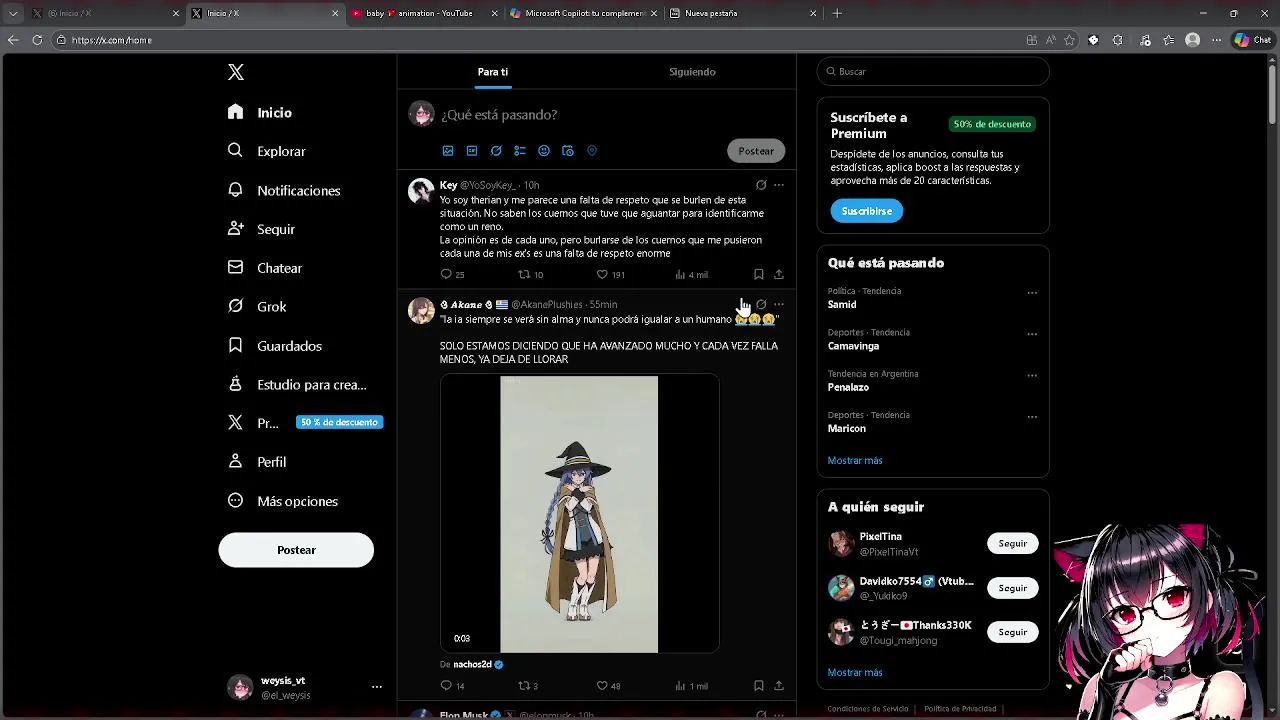Switch to Nueva pestaña browser tab
The height and width of the screenshot is (720, 1280).
pos(742,13)
